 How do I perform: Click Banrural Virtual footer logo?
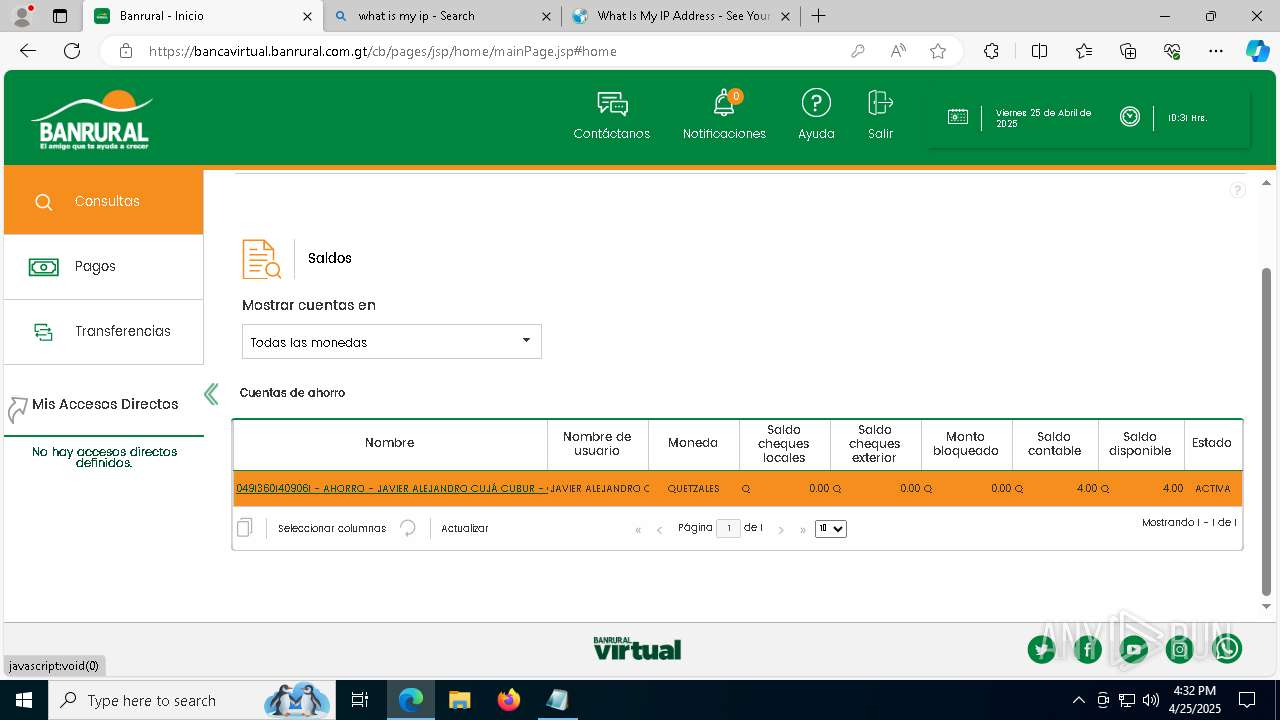pyautogui.click(x=637, y=648)
